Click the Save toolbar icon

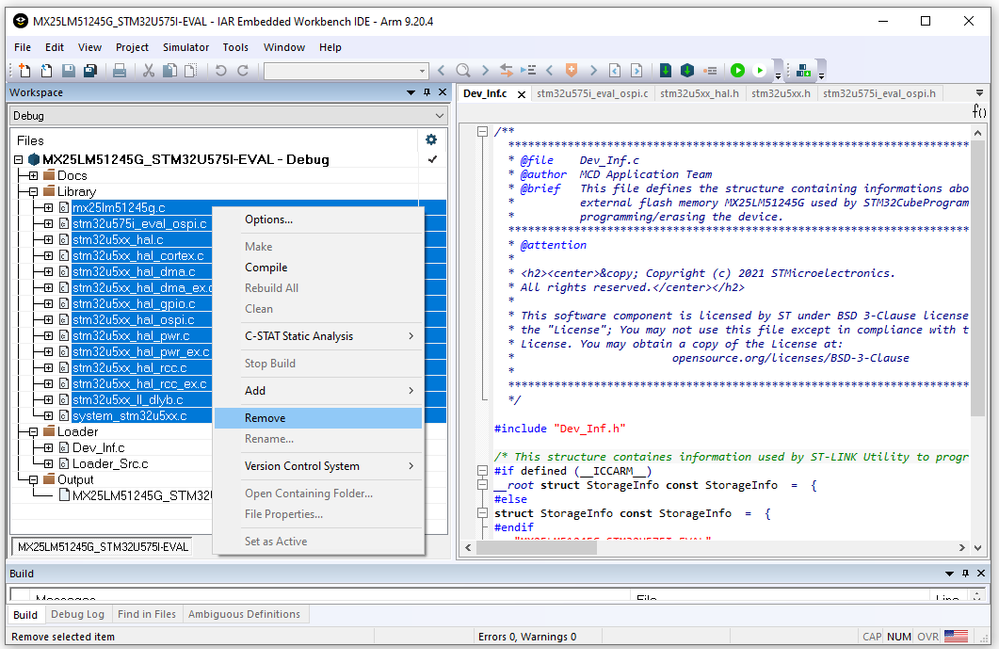tap(68, 70)
